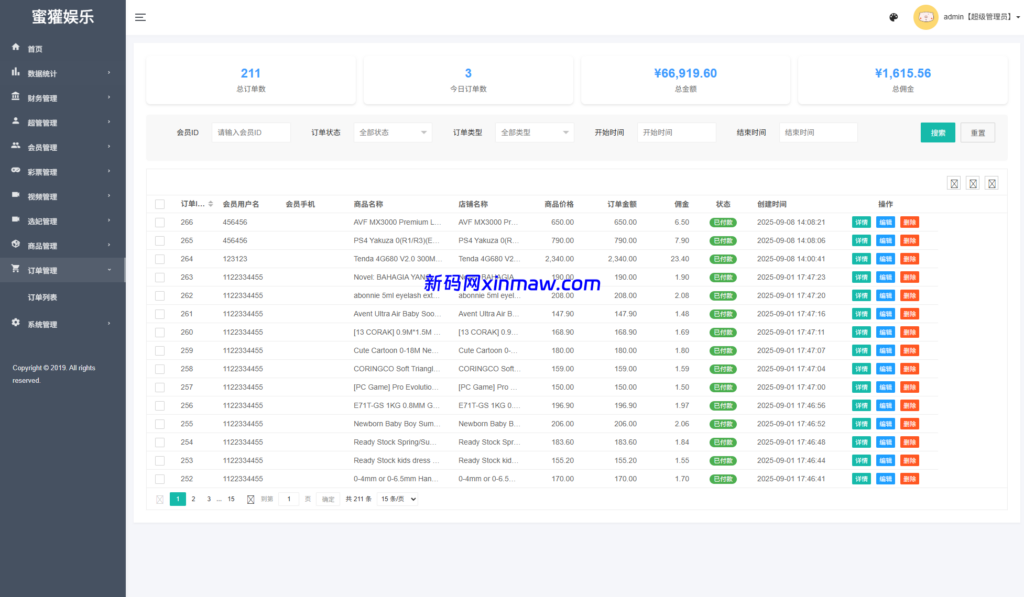Open the 订单类型 dropdown

pos(534,132)
